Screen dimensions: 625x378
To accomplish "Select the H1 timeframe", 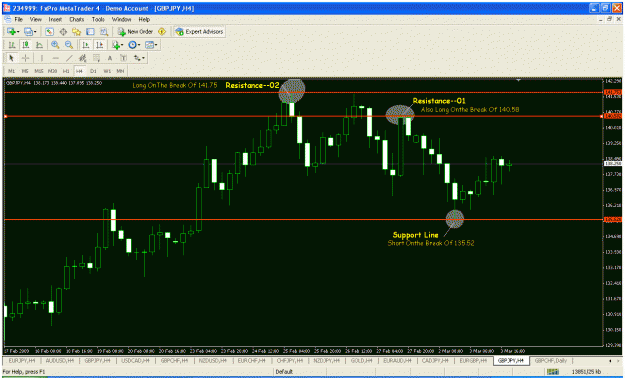I will pyautogui.click(x=66, y=71).
